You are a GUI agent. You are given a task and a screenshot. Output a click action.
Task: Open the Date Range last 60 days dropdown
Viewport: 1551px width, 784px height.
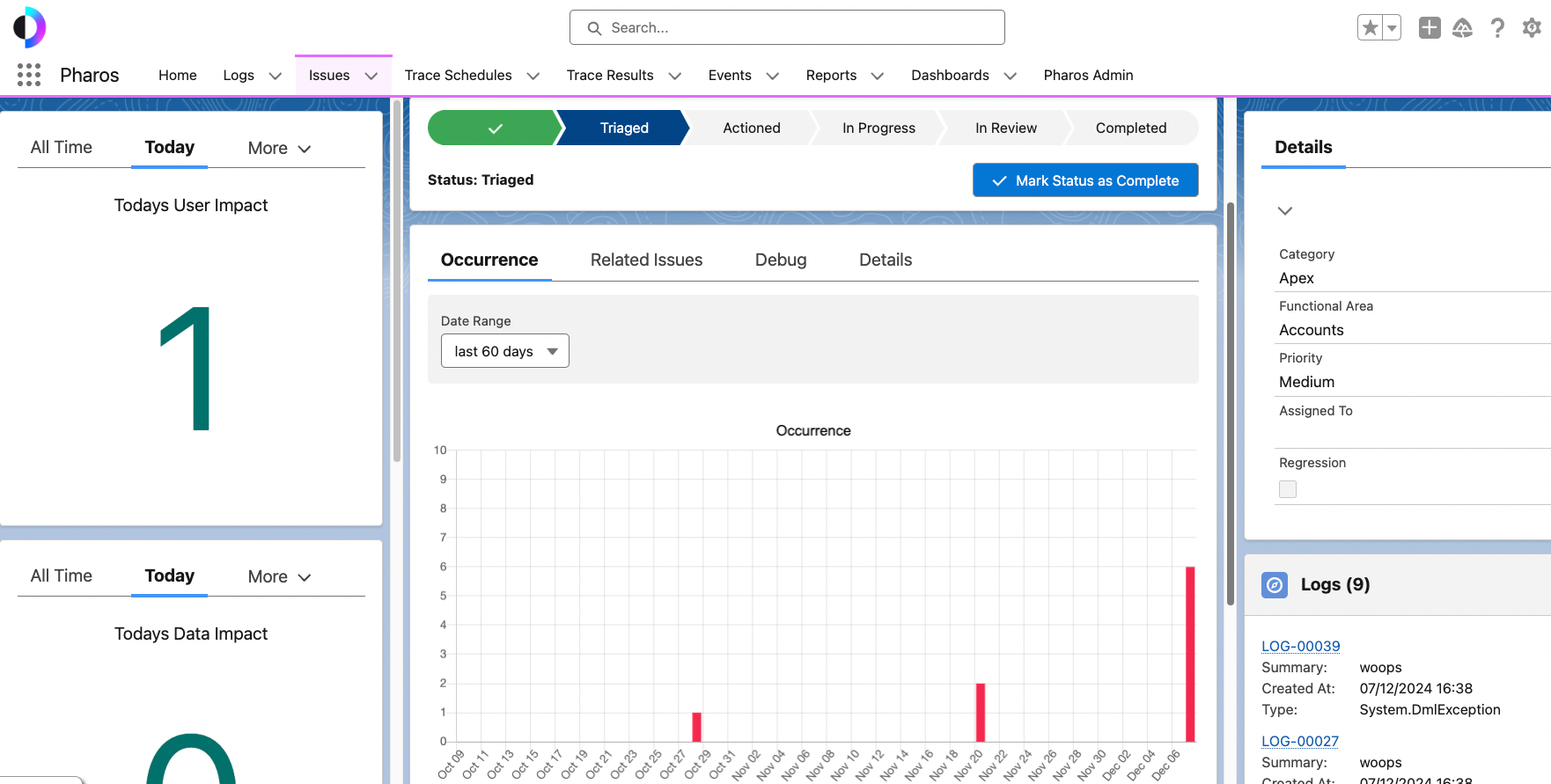pos(505,351)
